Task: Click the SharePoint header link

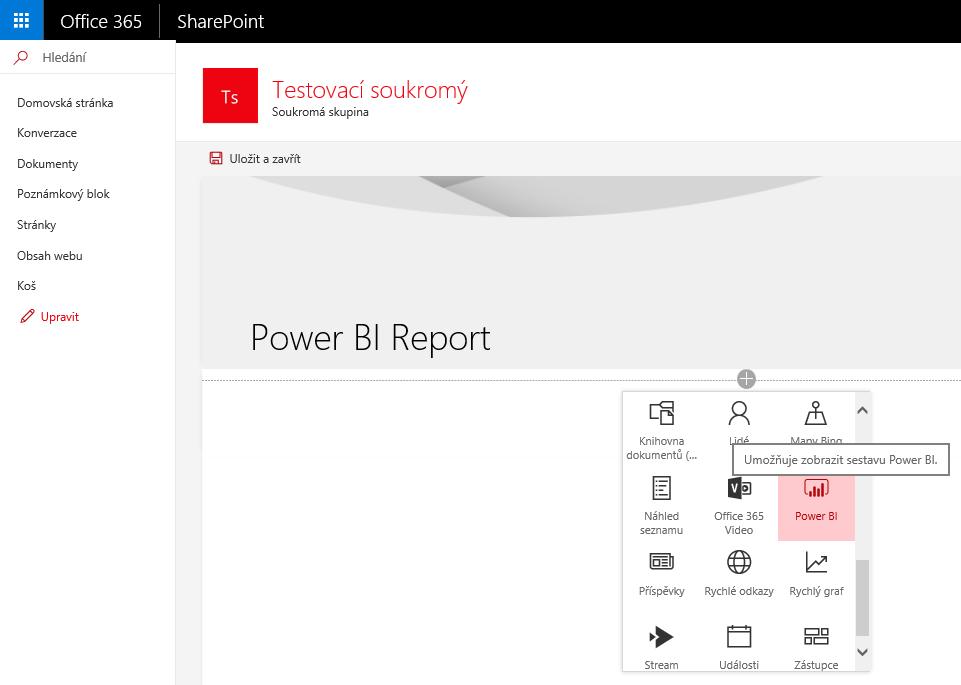Action: coord(221,21)
